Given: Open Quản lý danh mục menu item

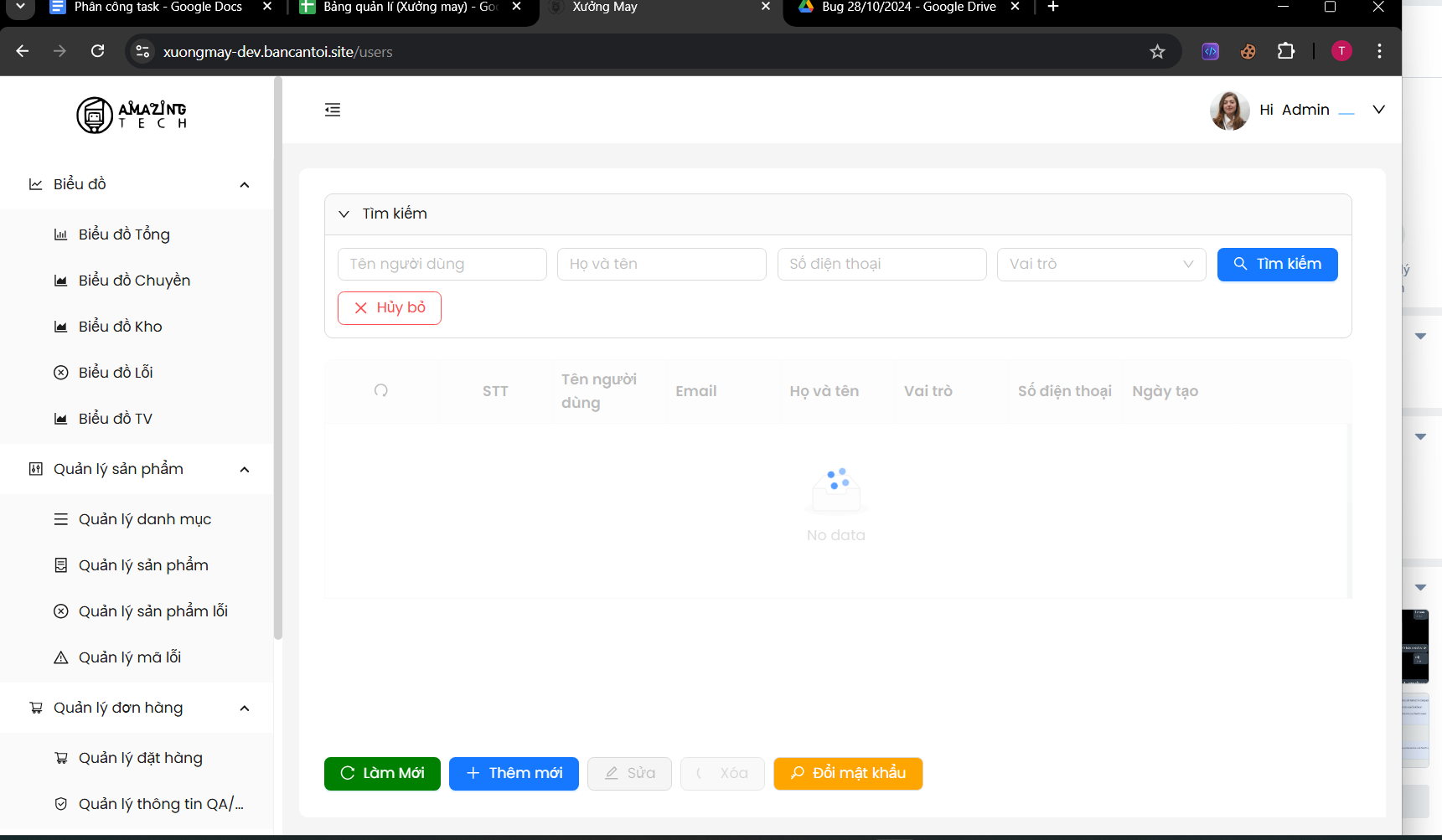Looking at the screenshot, I should [144, 519].
